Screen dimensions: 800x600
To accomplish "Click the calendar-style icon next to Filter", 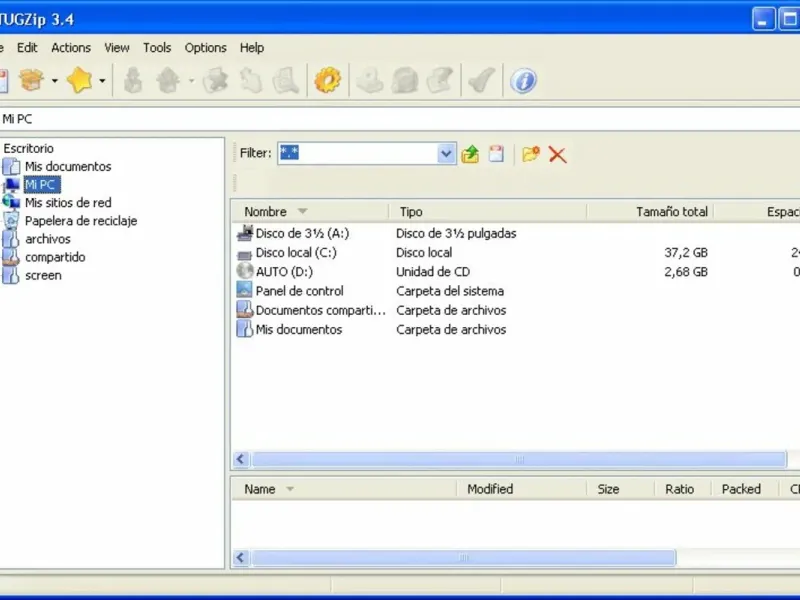I will click(x=496, y=154).
